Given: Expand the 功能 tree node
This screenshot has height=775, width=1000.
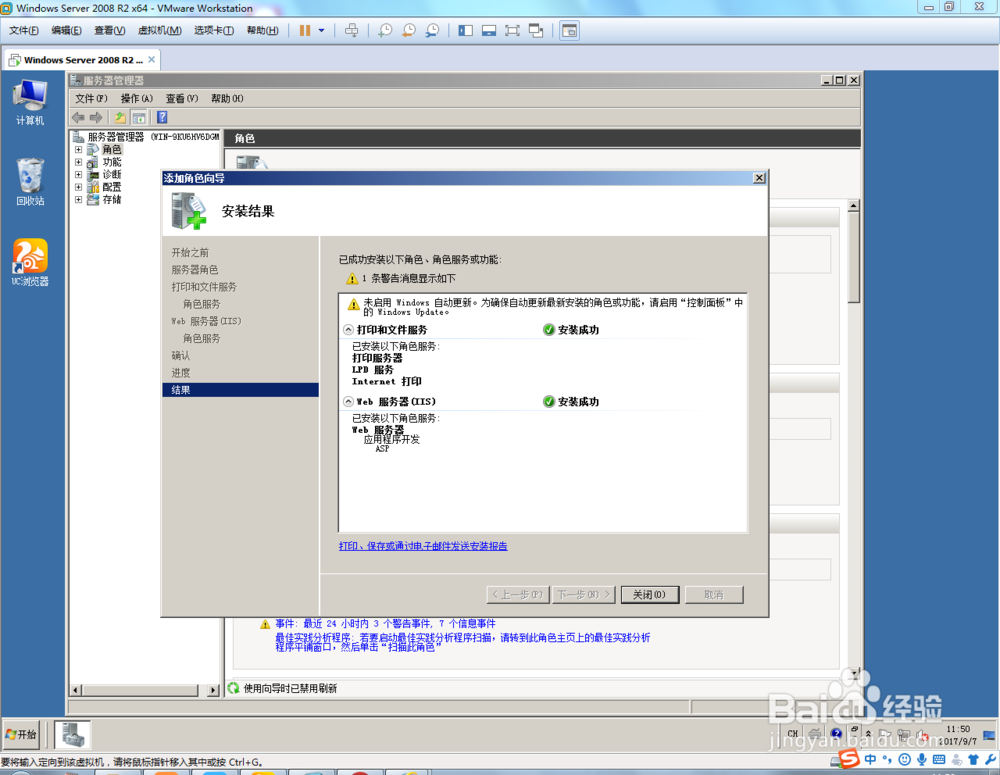Looking at the screenshot, I should click(78, 162).
